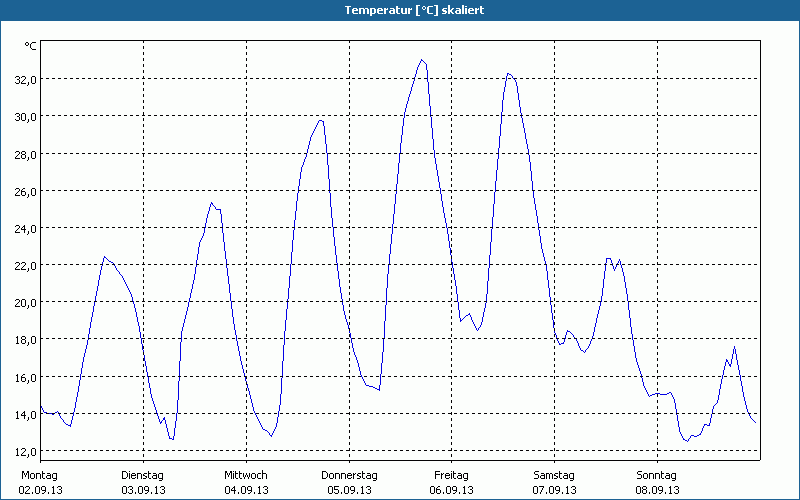Viewport: 800px width, 500px height.
Task: Click the Dienstag day label
Action: 142,476
